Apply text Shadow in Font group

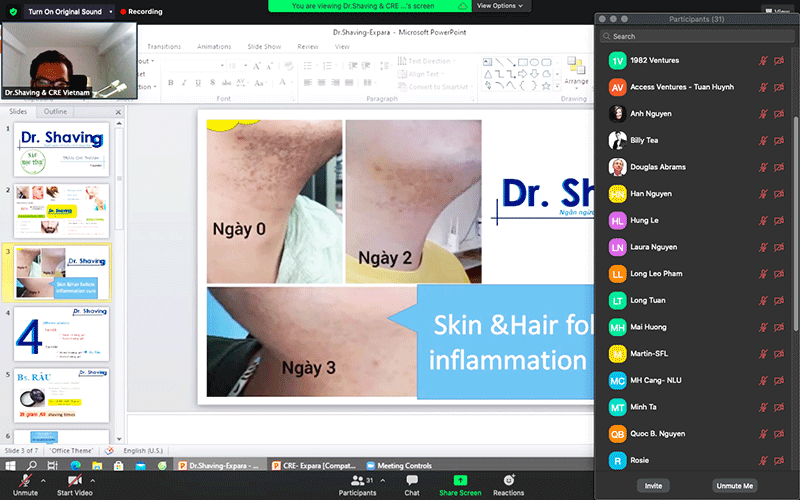click(212, 82)
